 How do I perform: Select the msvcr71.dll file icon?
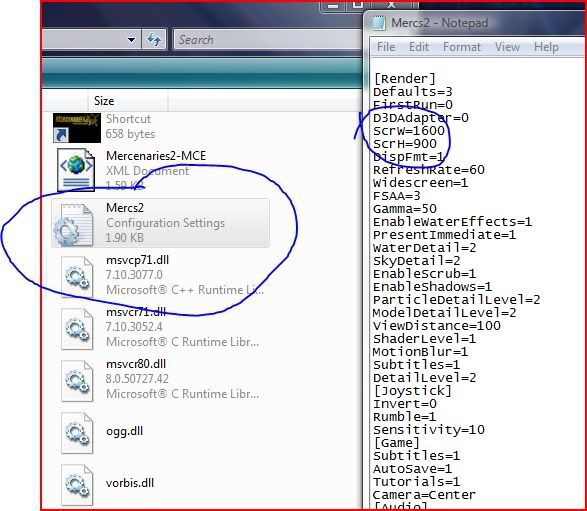77,328
